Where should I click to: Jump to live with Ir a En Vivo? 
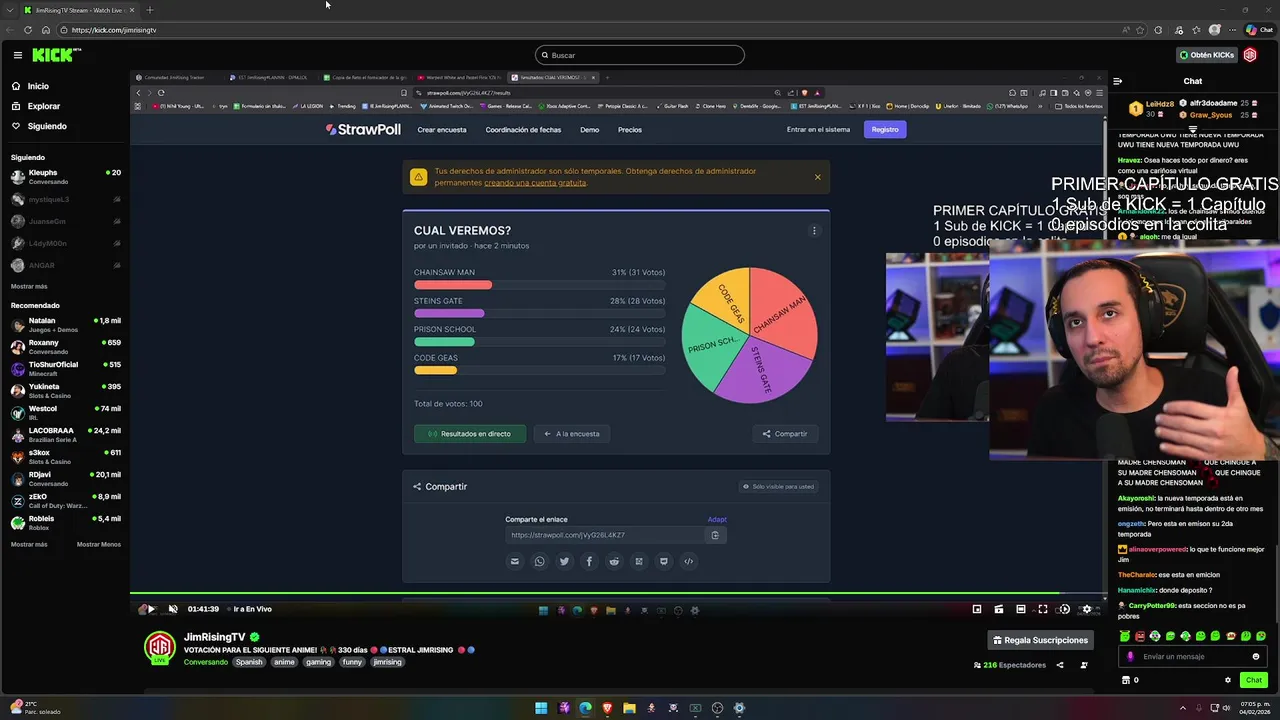click(252, 609)
